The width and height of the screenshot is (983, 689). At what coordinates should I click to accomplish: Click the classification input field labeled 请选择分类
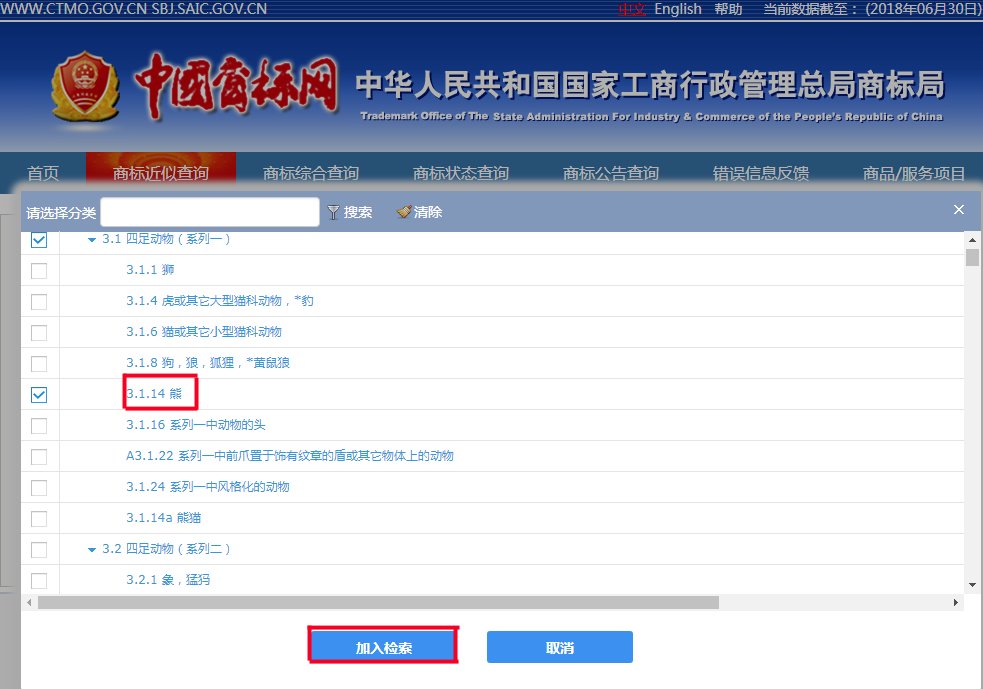tap(210, 211)
